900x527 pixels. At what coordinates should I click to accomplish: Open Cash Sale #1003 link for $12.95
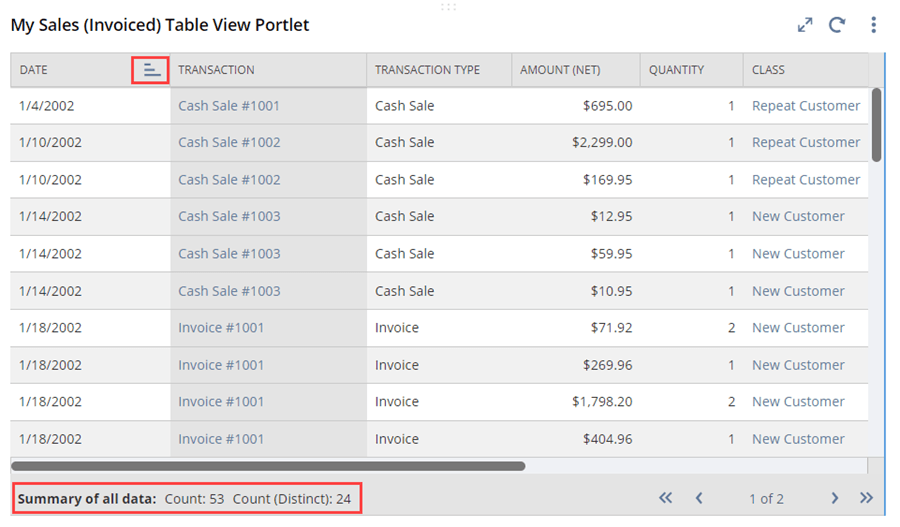click(229, 216)
